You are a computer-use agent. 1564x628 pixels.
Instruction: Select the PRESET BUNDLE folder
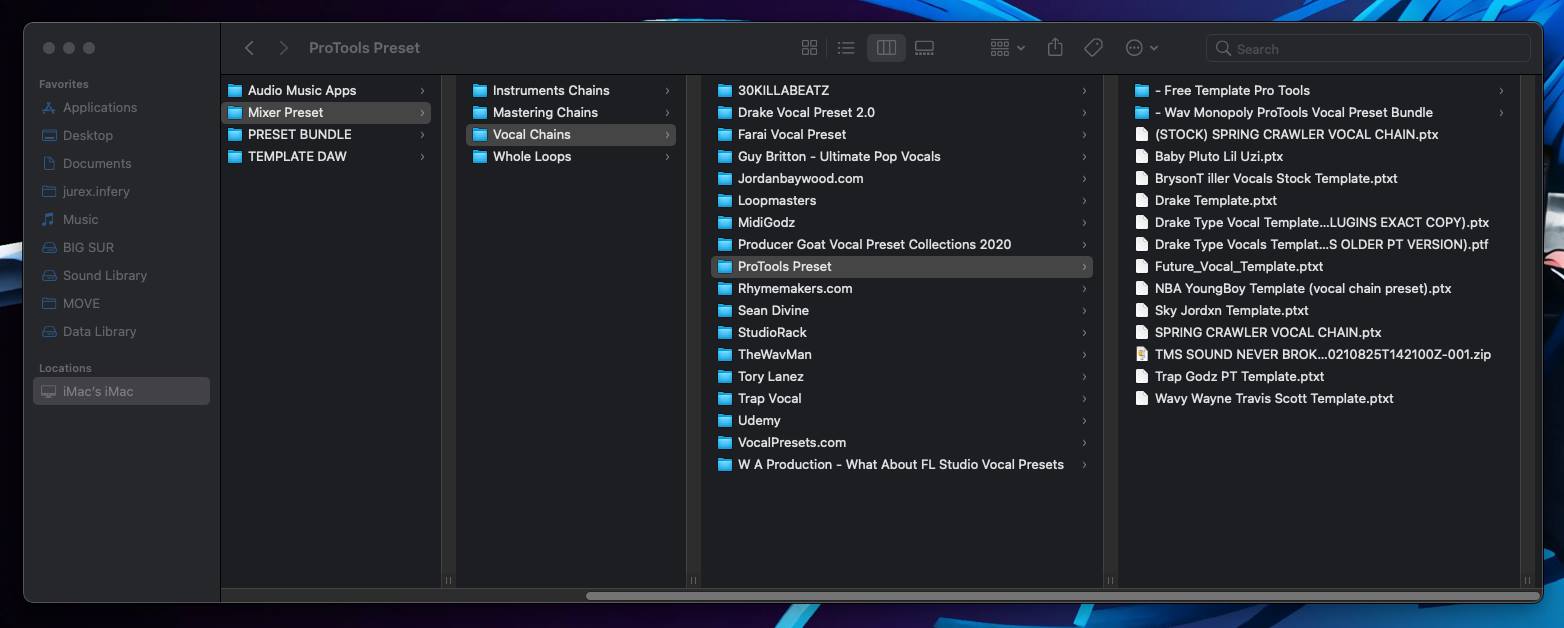(x=326, y=134)
